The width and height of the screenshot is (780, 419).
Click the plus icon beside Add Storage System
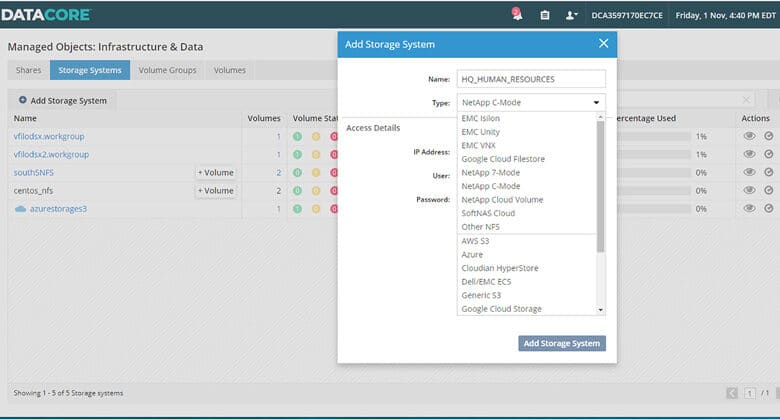(x=22, y=100)
